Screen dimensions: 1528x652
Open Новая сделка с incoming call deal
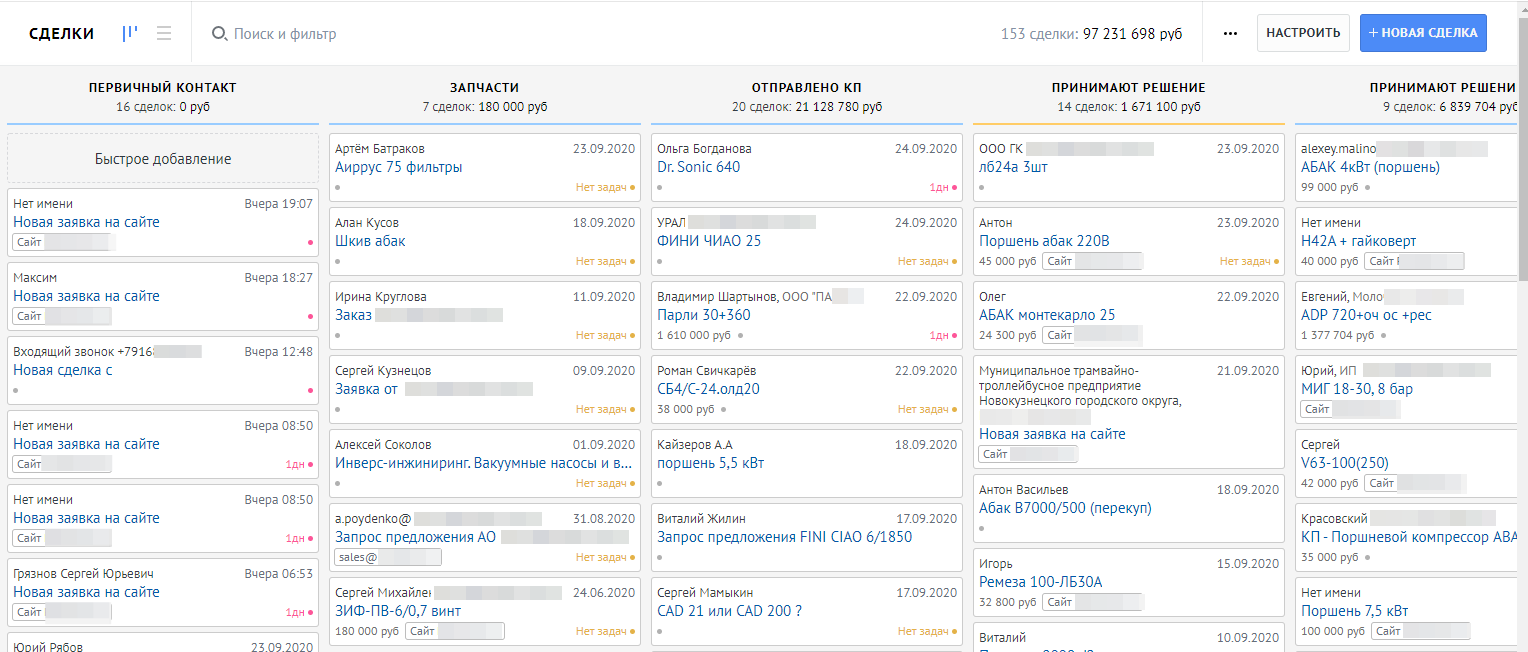[x=63, y=370]
